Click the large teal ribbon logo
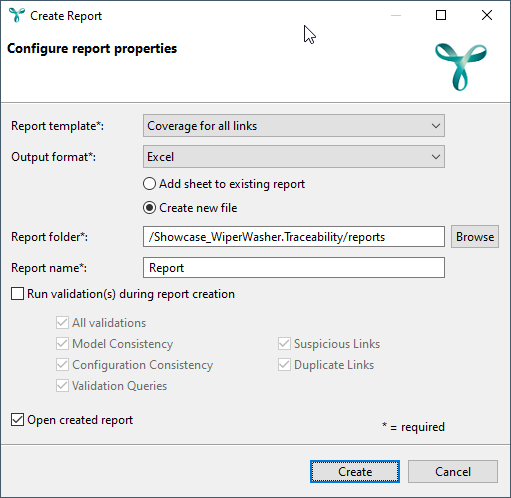 (x=461, y=67)
